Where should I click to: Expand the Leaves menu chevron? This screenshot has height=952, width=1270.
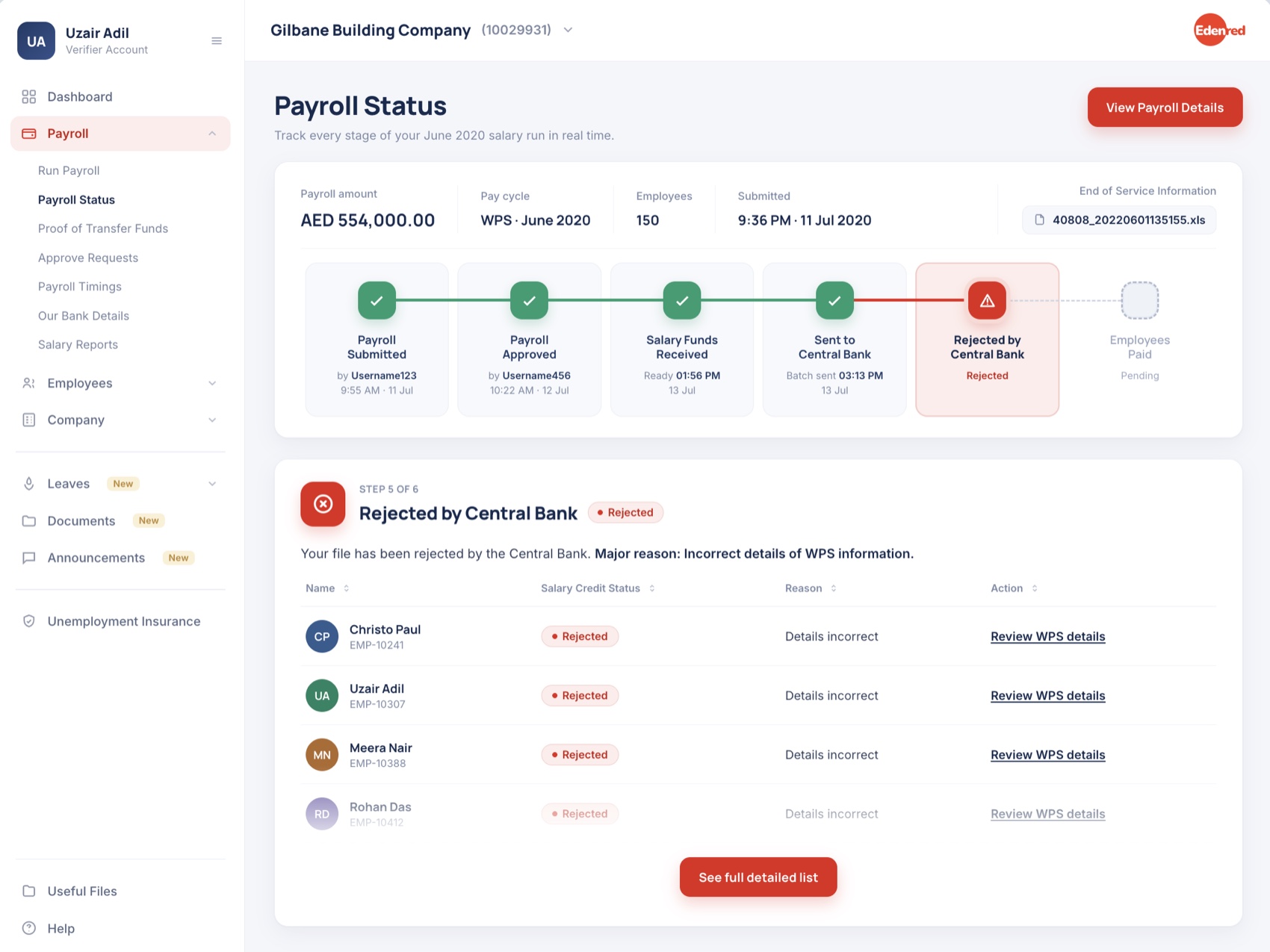tap(212, 484)
